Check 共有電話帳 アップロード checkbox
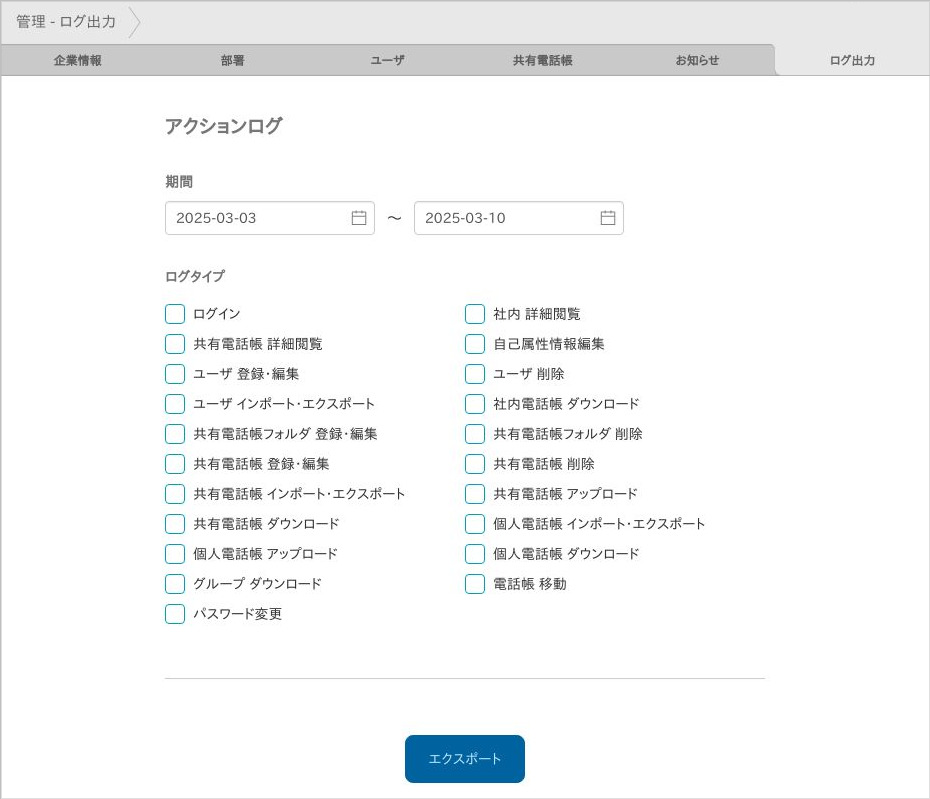Screen dimensions: 930x799 click(475, 494)
